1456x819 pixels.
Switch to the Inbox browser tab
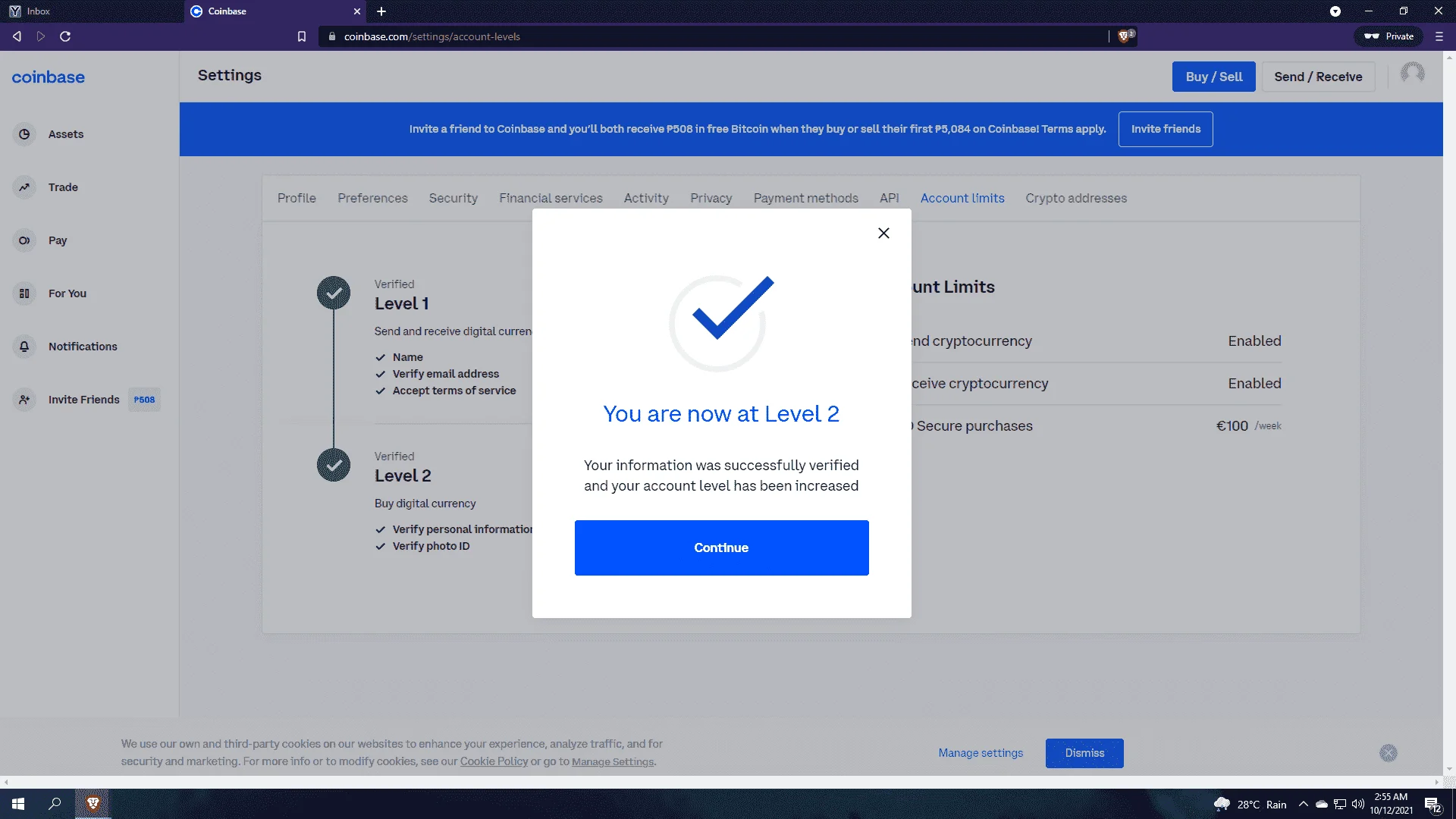(91, 11)
